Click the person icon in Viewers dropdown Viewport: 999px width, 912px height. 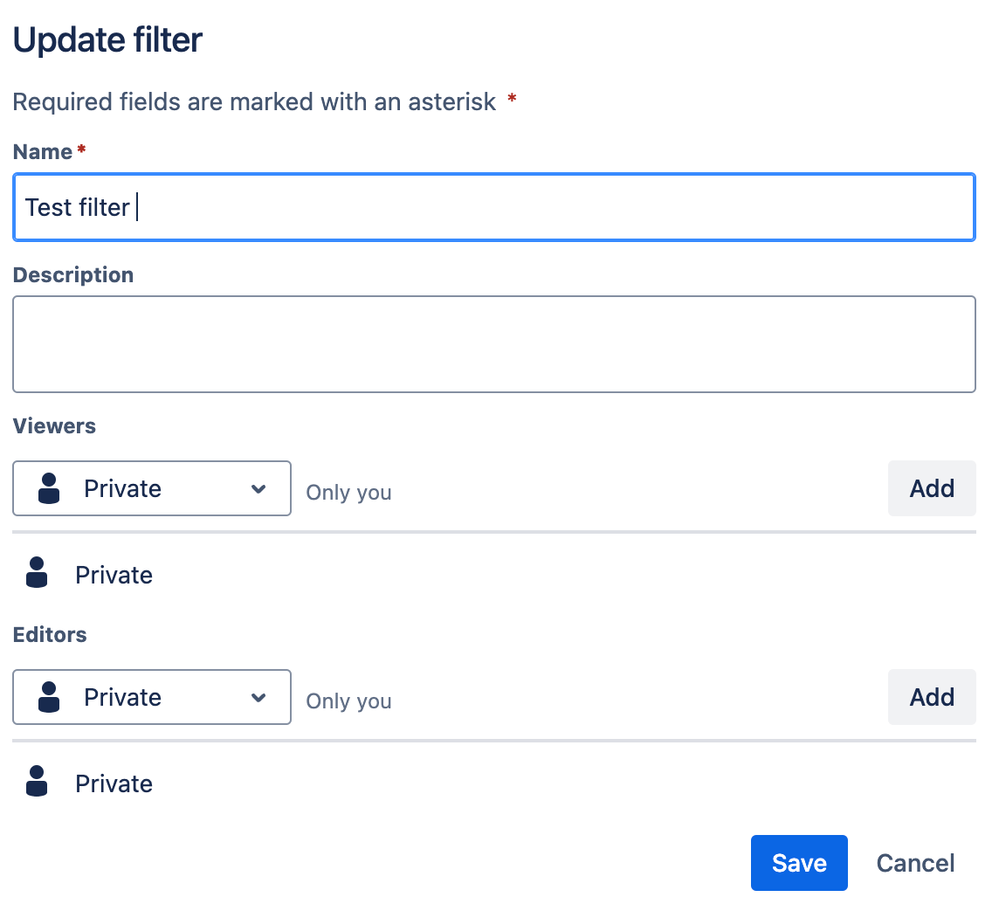point(48,489)
